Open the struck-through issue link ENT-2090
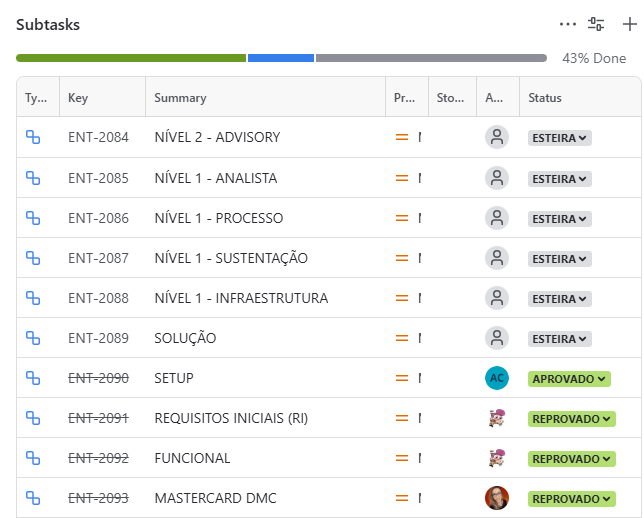Viewport: 644px width, 518px height. (x=99, y=378)
